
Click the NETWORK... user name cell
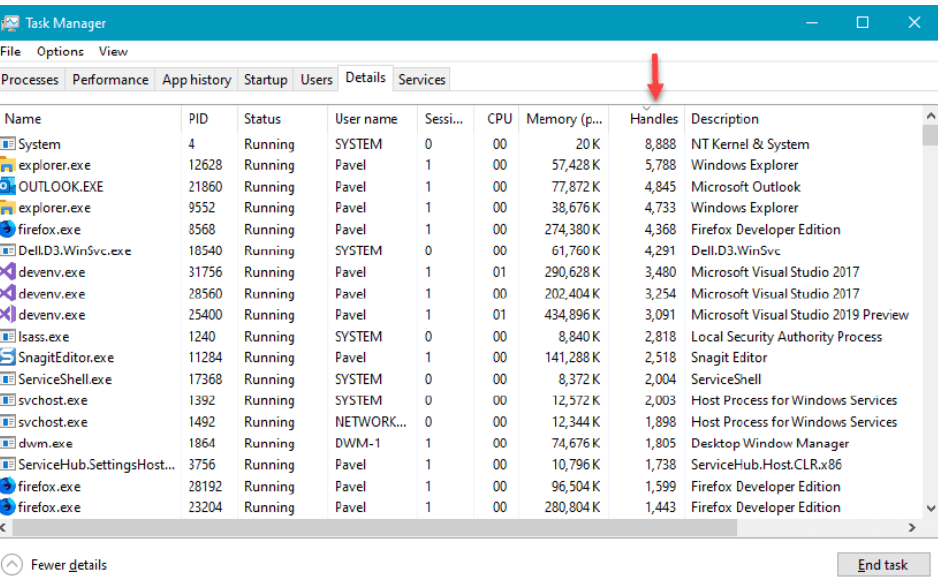[370, 422]
